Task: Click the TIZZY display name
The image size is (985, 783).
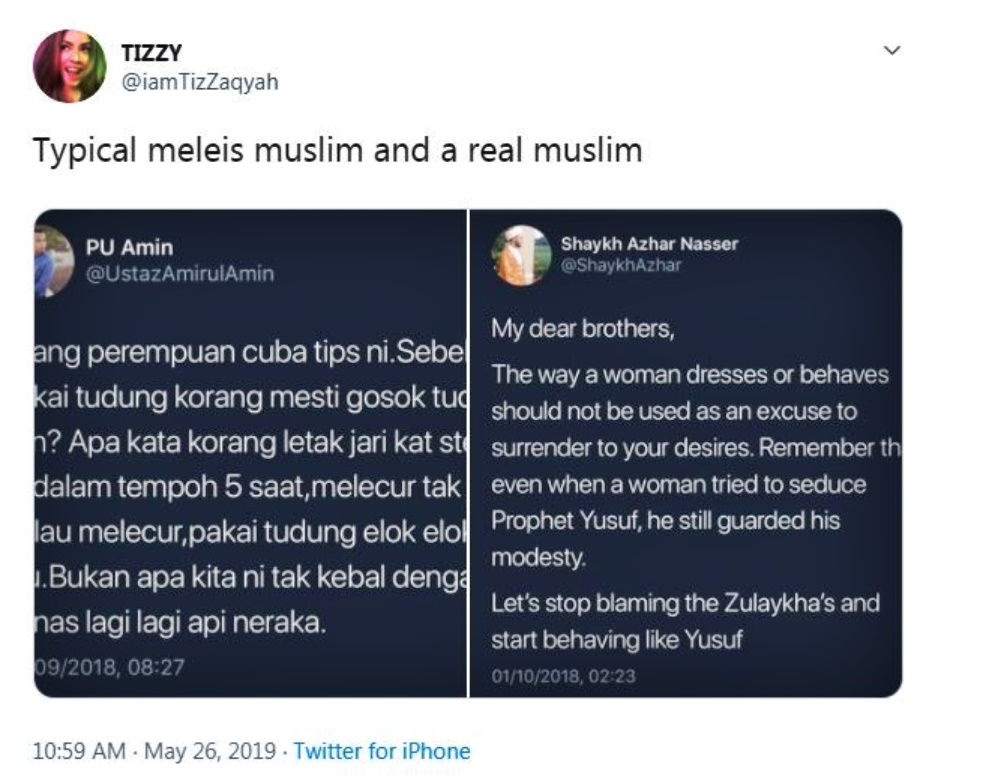Action: point(151,53)
